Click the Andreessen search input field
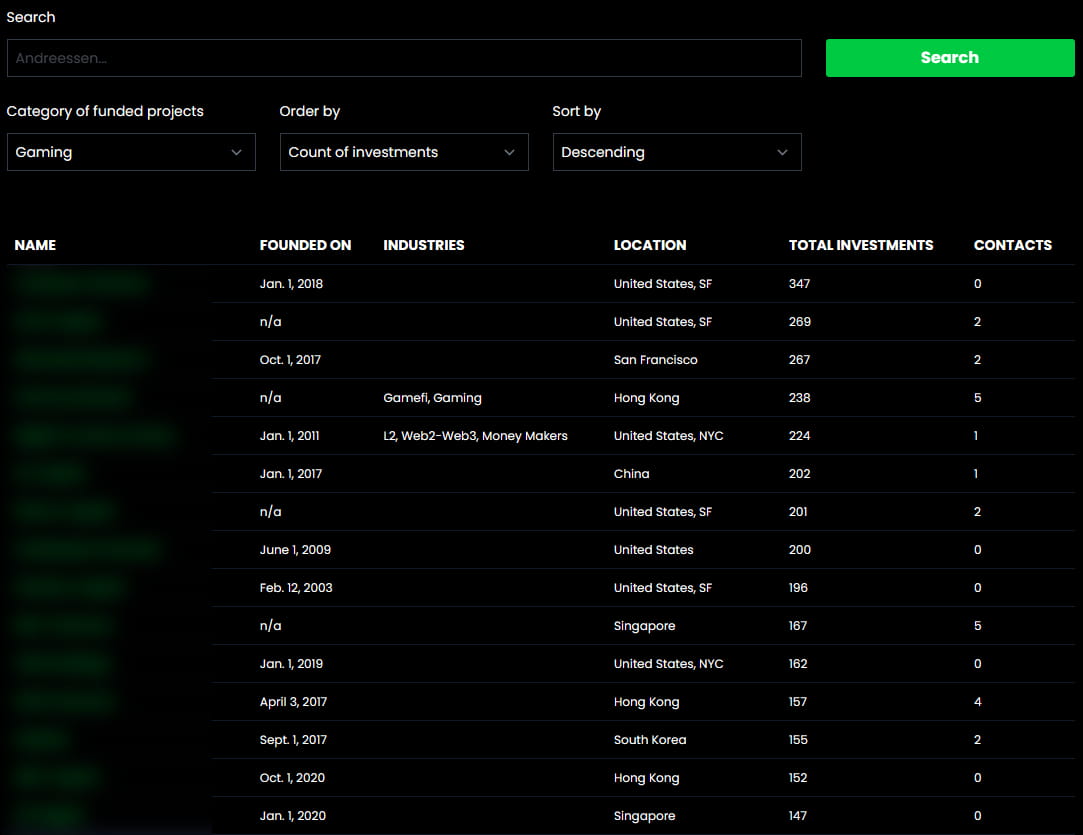1083x835 pixels. tap(404, 58)
